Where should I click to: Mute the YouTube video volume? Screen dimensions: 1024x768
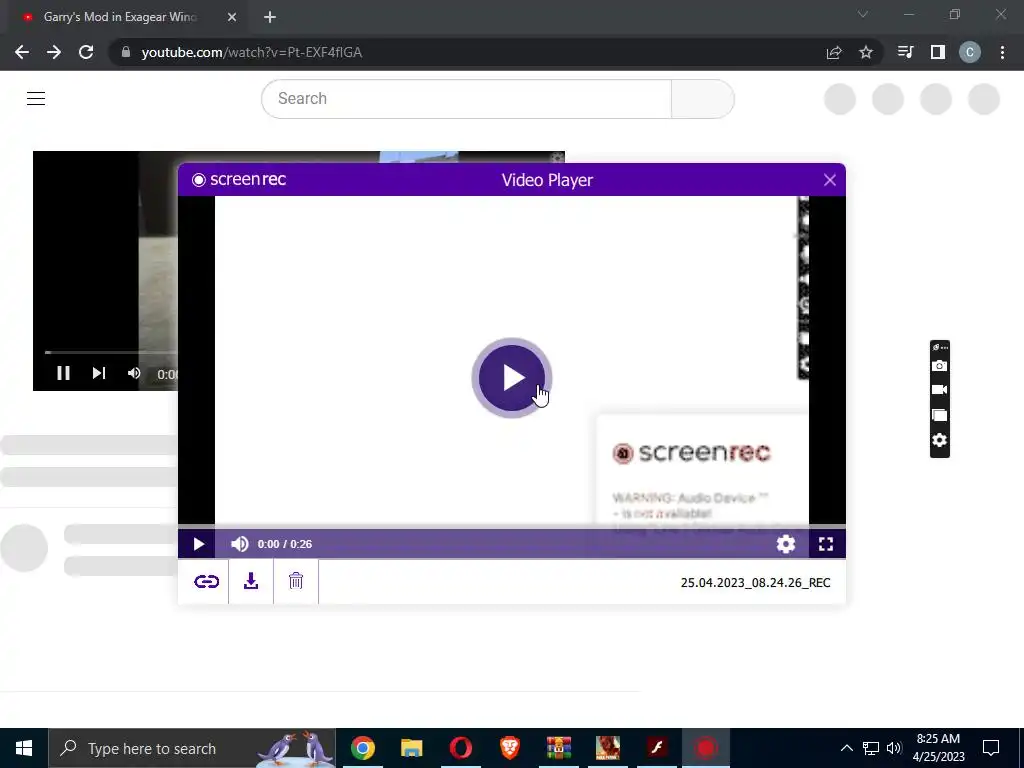pos(134,373)
